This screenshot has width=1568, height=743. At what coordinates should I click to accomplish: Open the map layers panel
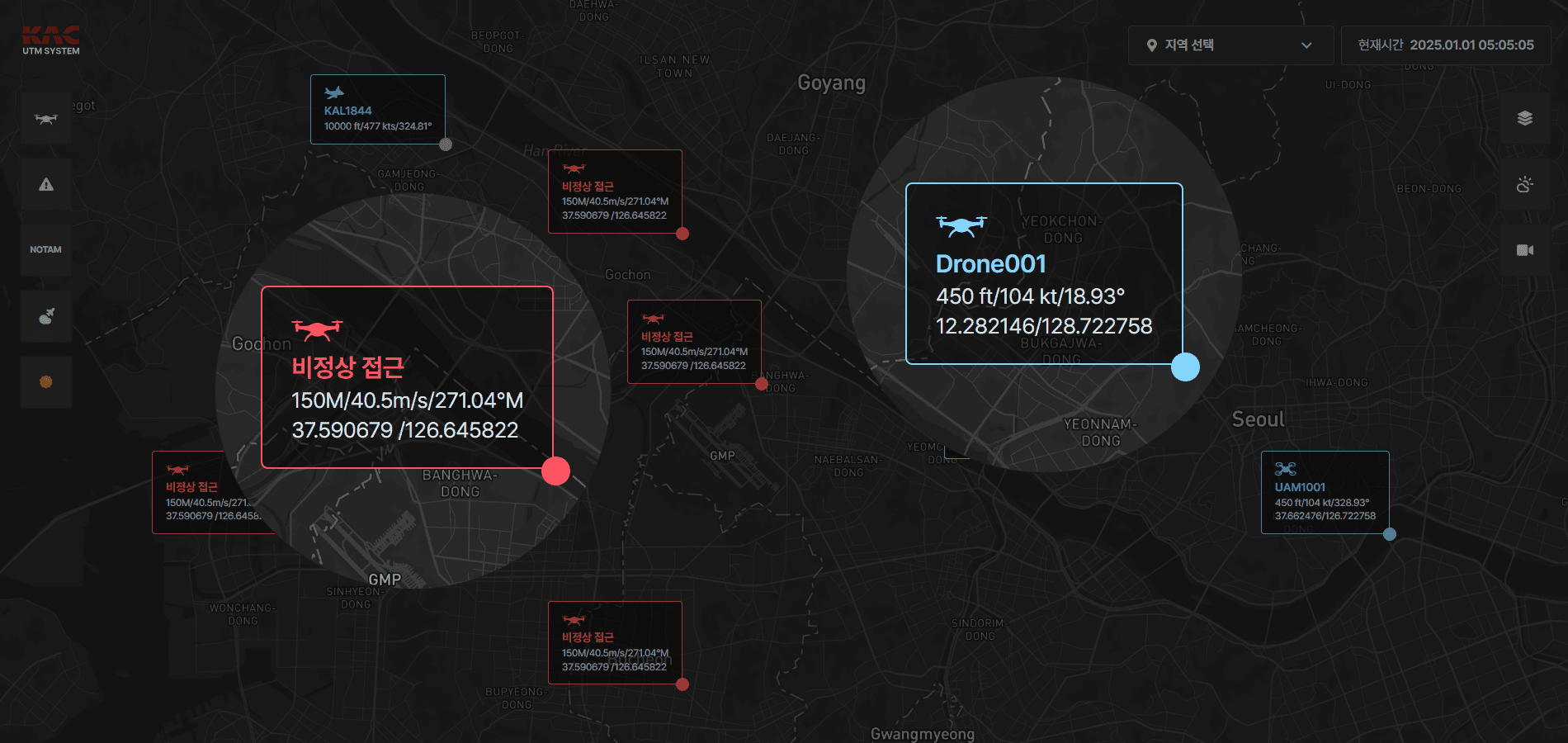coord(1525,118)
